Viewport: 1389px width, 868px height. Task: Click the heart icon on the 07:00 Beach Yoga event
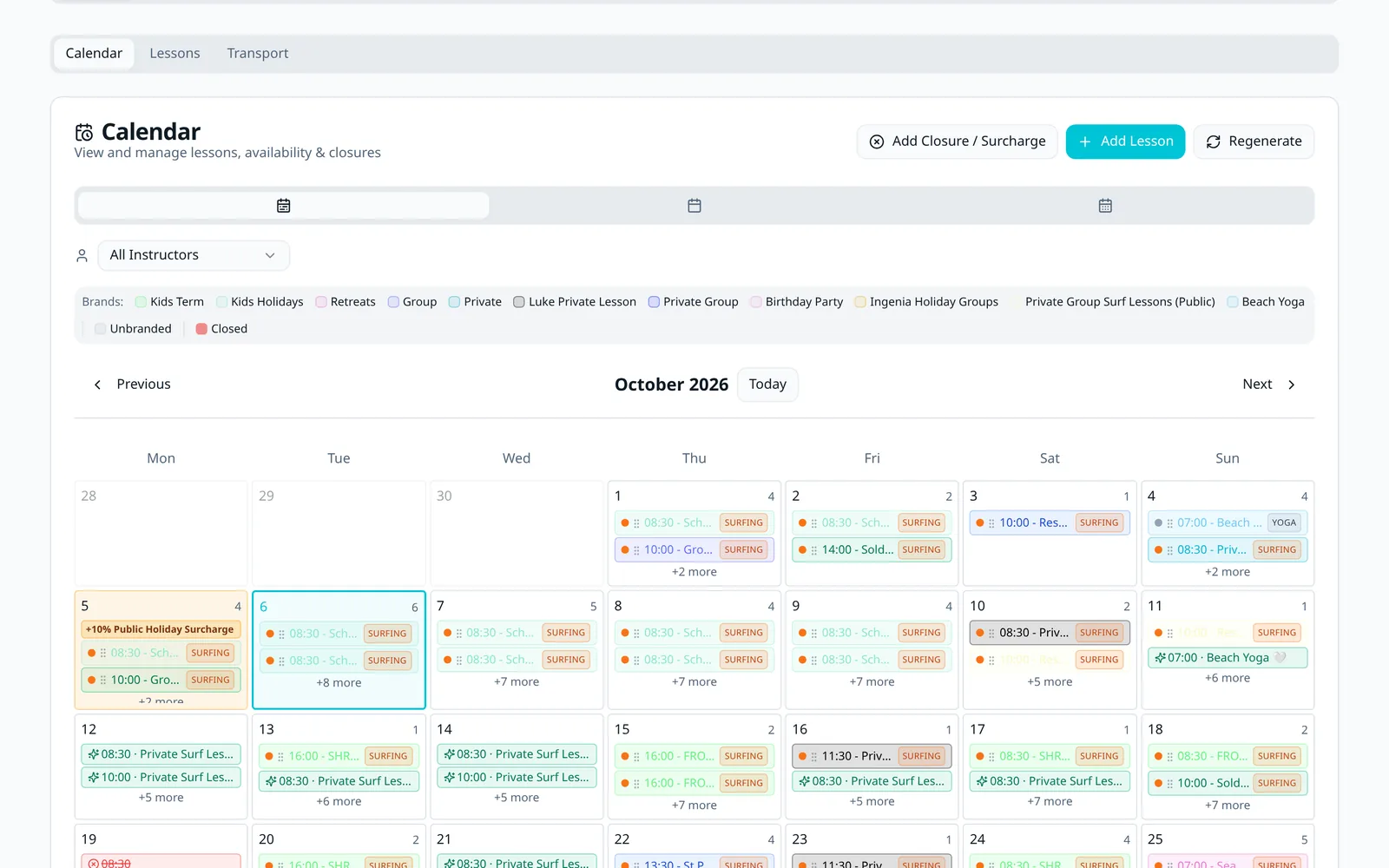[1280, 658]
